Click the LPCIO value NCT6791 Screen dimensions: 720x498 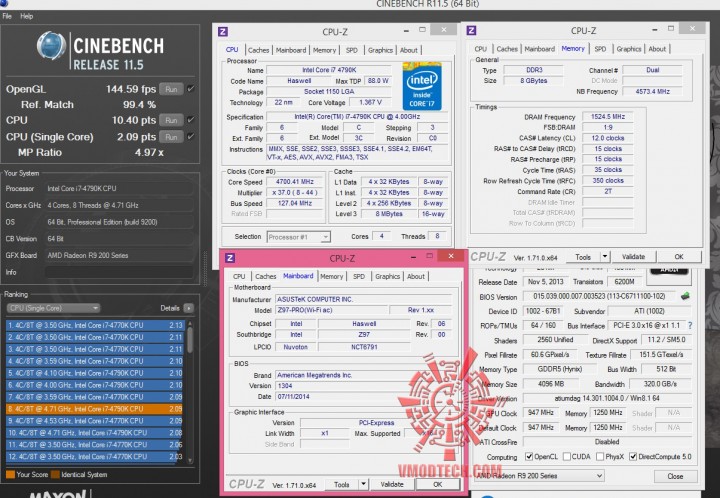364,347
